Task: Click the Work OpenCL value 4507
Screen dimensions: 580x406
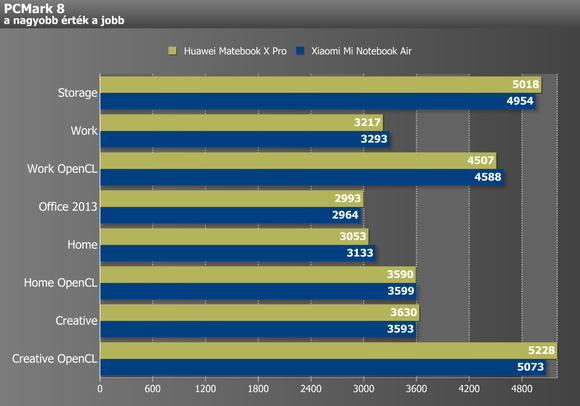Action: (x=480, y=160)
